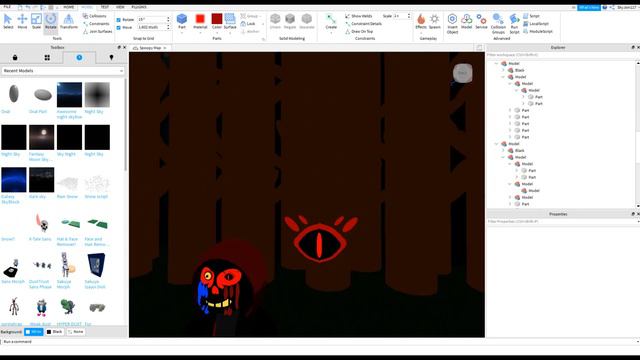Open Collision Groups editor
Viewport: 640px width, 360px height.
pyautogui.click(x=498, y=23)
